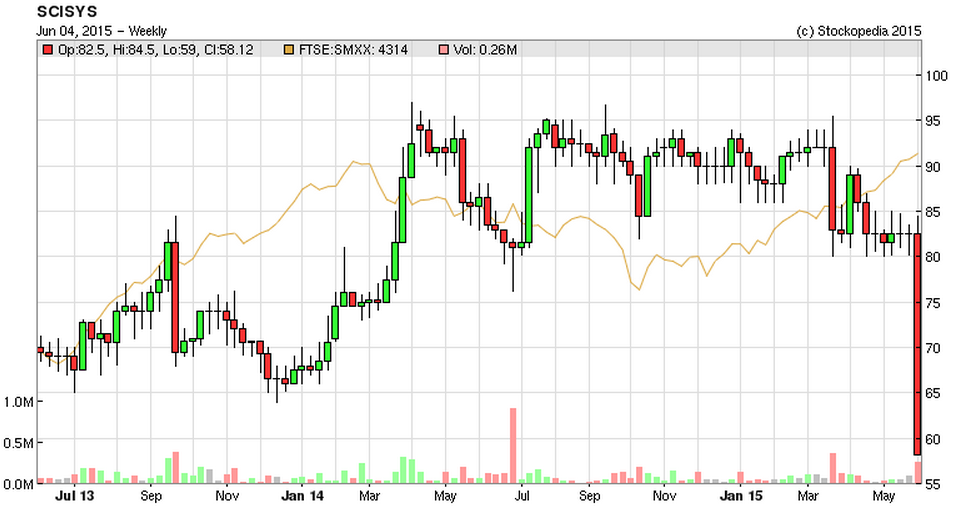The height and width of the screenshot is (521, 957).
Task: Click the 'FTSE:SMXX: 4314' legend text
Action: 353,50
